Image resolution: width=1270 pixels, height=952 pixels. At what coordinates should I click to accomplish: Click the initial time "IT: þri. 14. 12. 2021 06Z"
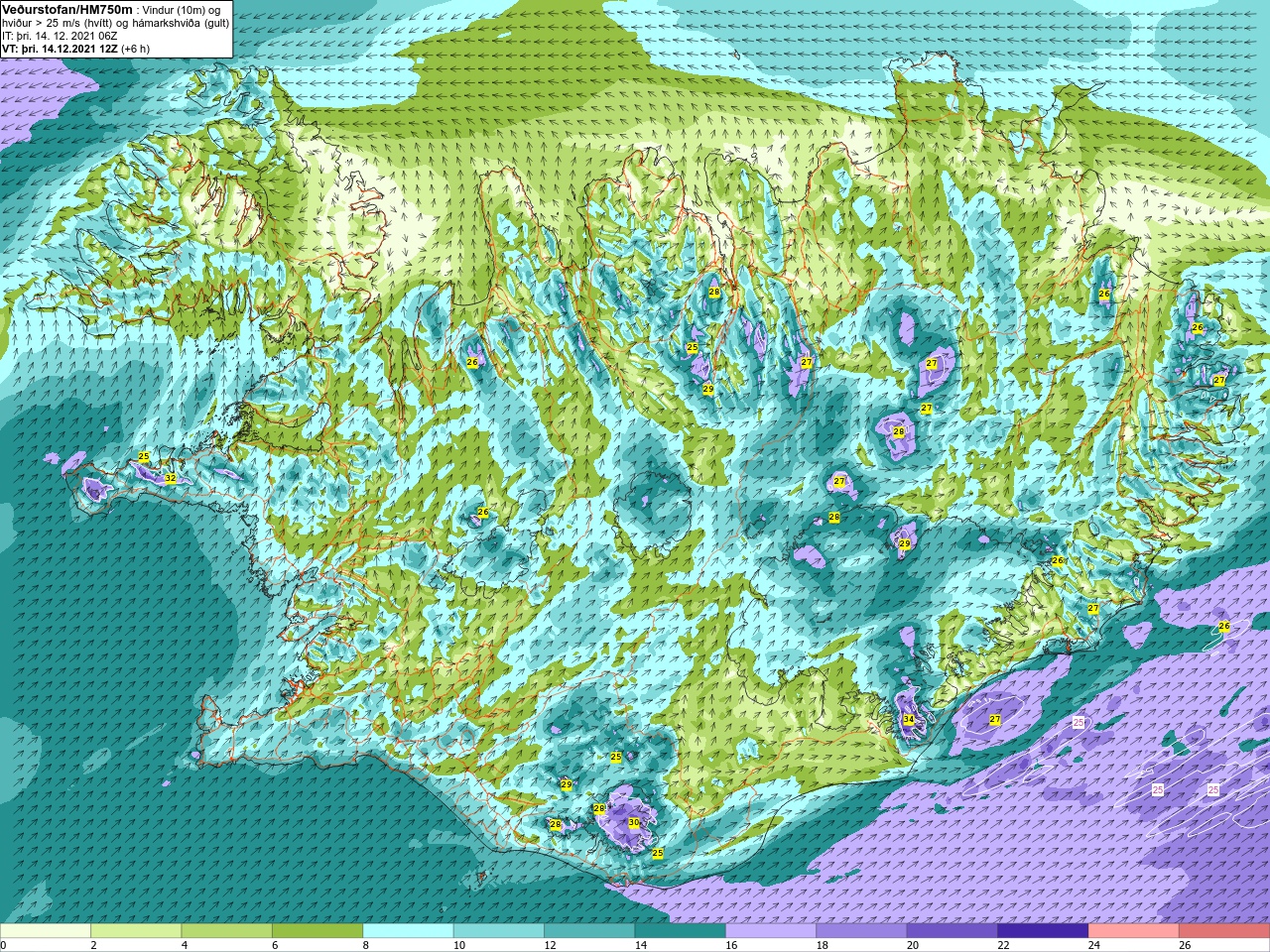[x=60, y=36]
